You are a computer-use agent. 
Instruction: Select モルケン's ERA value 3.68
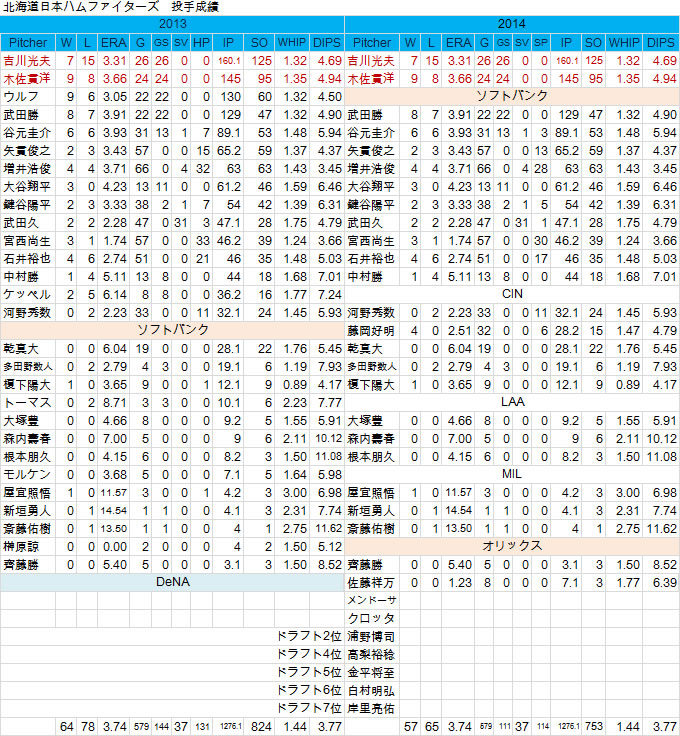[115, 475]
